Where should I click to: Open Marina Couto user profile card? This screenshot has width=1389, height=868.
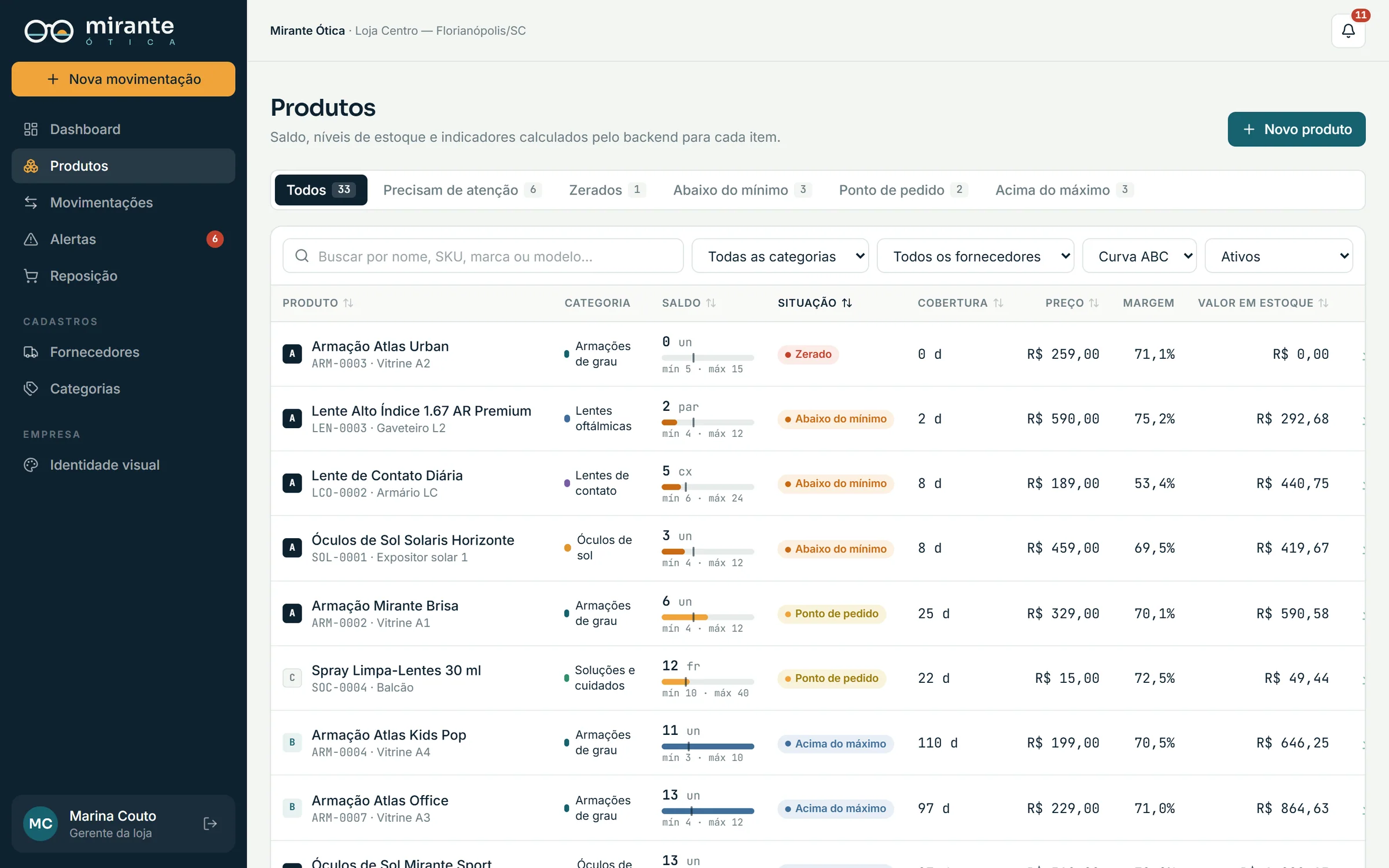click(x=123, y=823)
